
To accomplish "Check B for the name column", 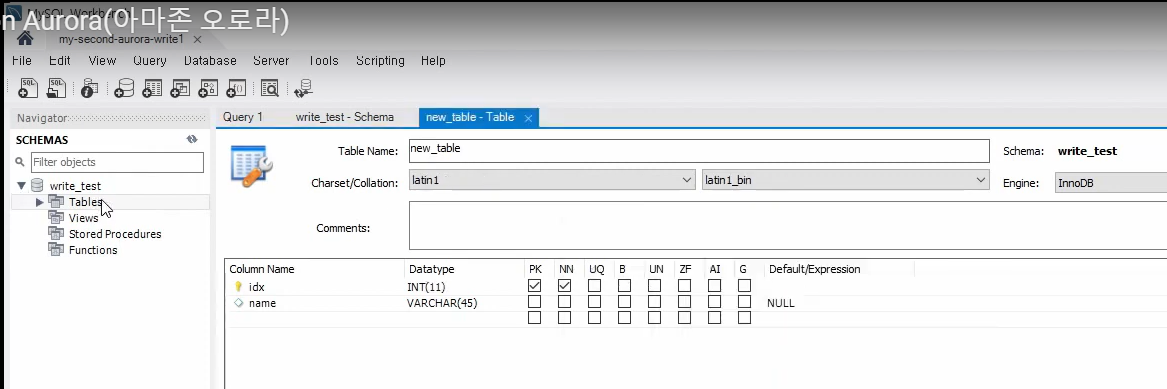I will click(624, 302).
